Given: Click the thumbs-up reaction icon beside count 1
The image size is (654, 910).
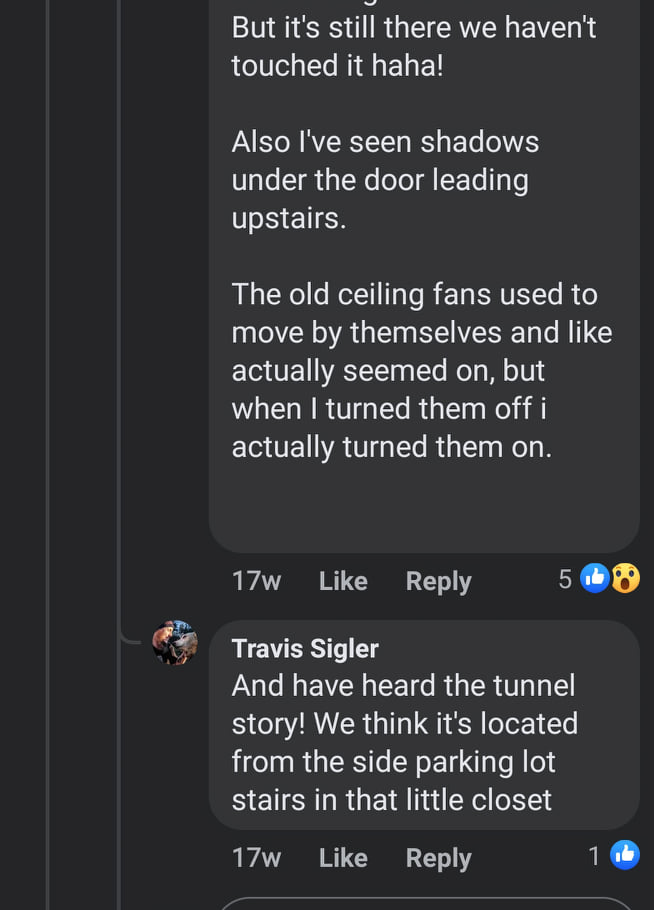Looking at the screenshot, I should pos(625,855).
